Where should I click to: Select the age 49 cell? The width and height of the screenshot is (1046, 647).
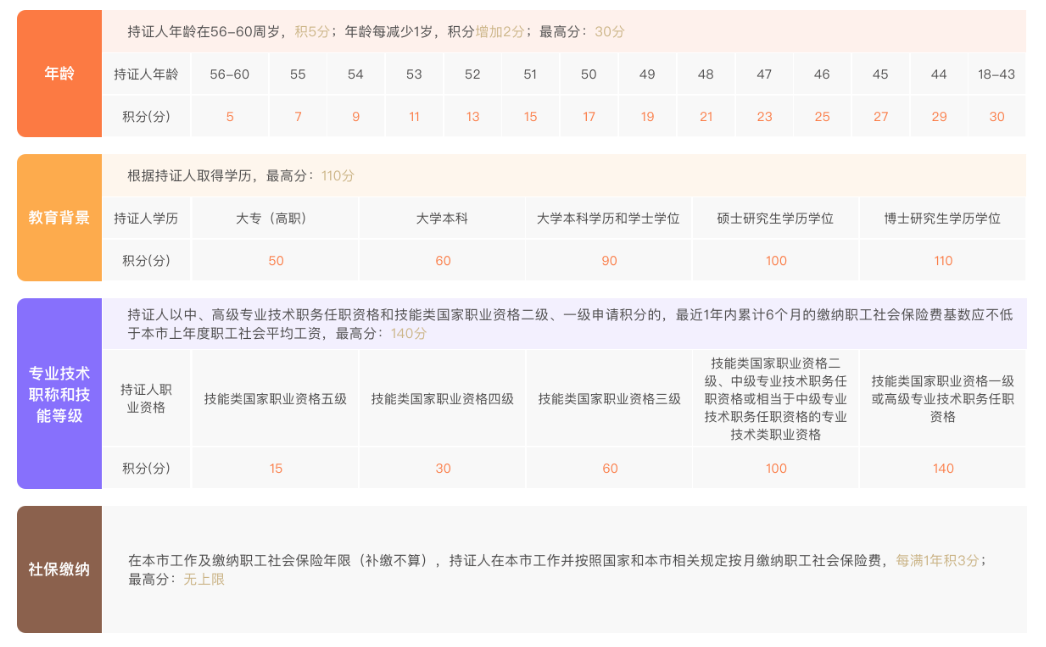[647, 74]
